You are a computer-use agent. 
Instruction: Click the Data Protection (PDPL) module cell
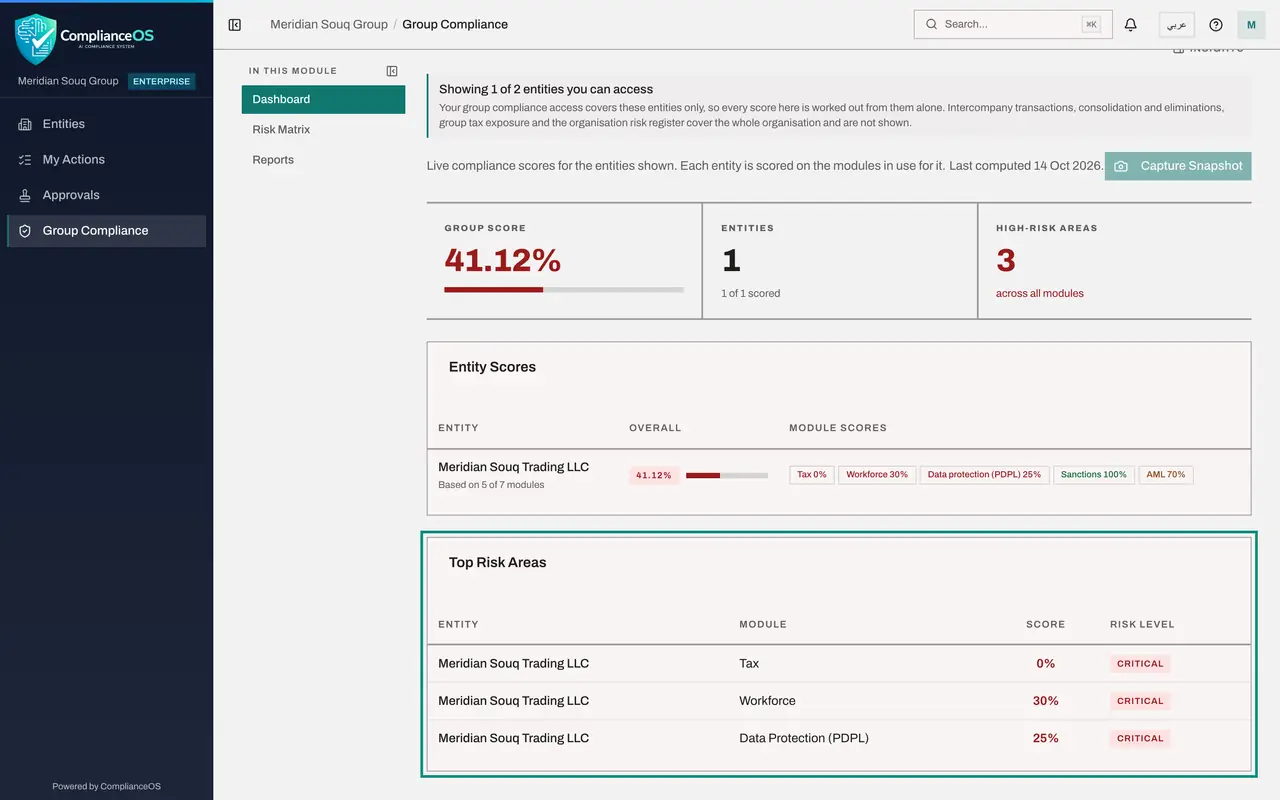click(x=804, y=738)
